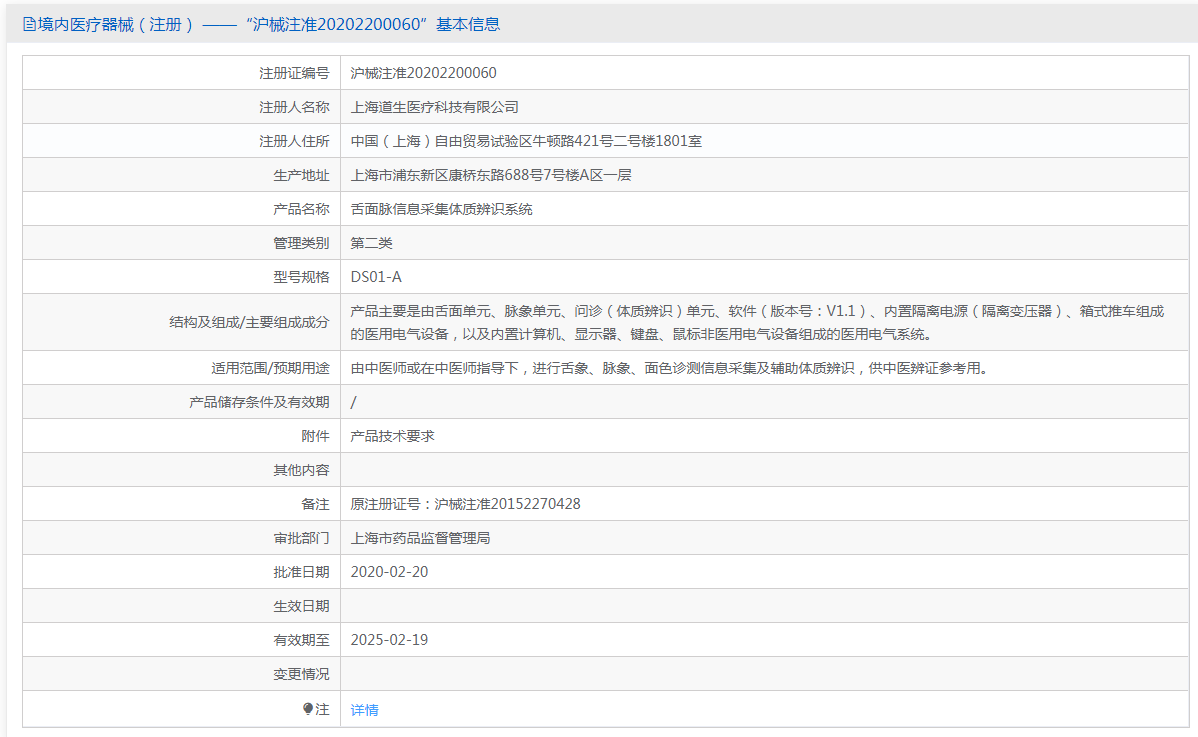The image size is (1198, 737).
Task: Click the 管理类别 label
Action: [x=301, y=243]
